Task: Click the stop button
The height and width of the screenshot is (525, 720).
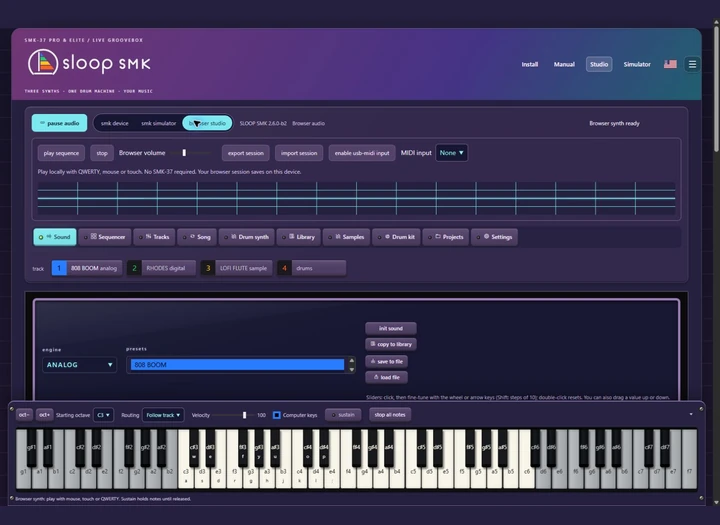Action: pos(102,153)
